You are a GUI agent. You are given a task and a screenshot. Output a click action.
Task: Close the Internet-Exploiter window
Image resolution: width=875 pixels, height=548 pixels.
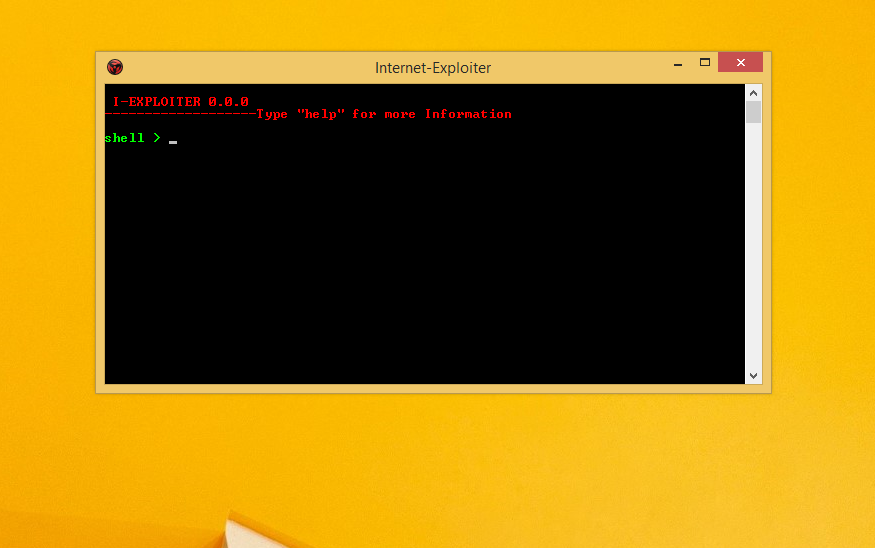[741, 63]
